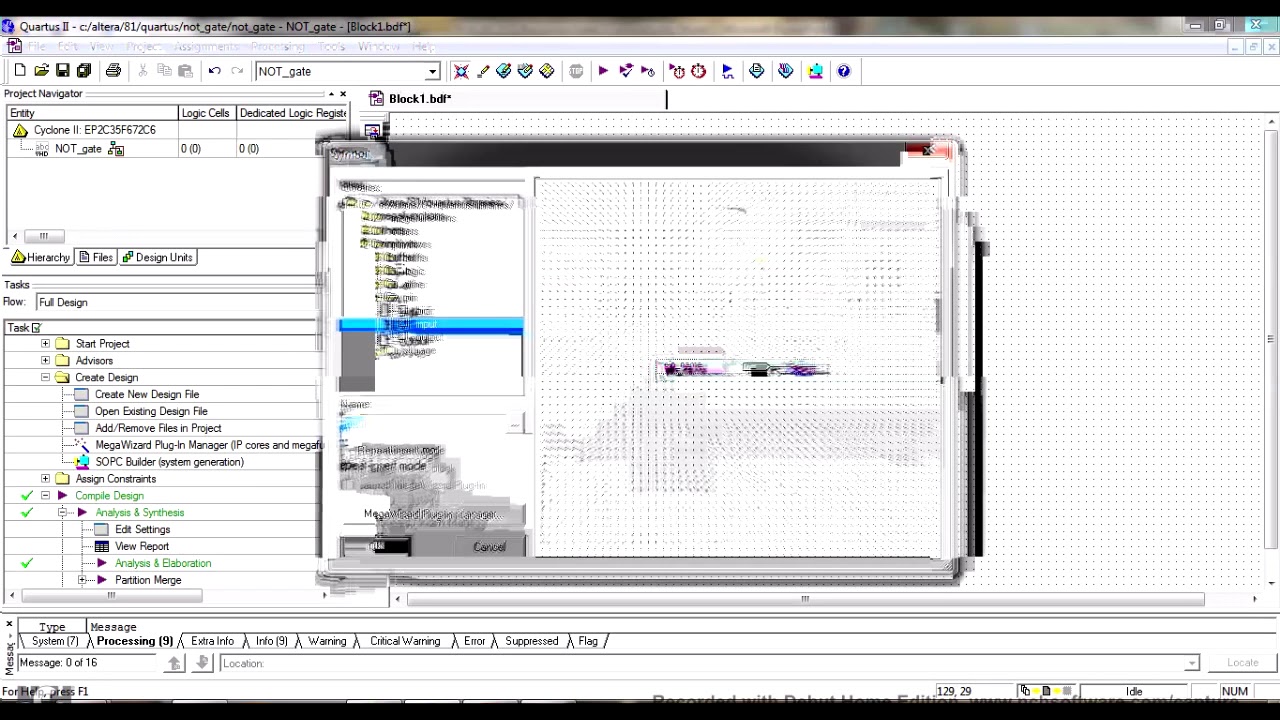Open the Compilation Report icon

point(757,71)
